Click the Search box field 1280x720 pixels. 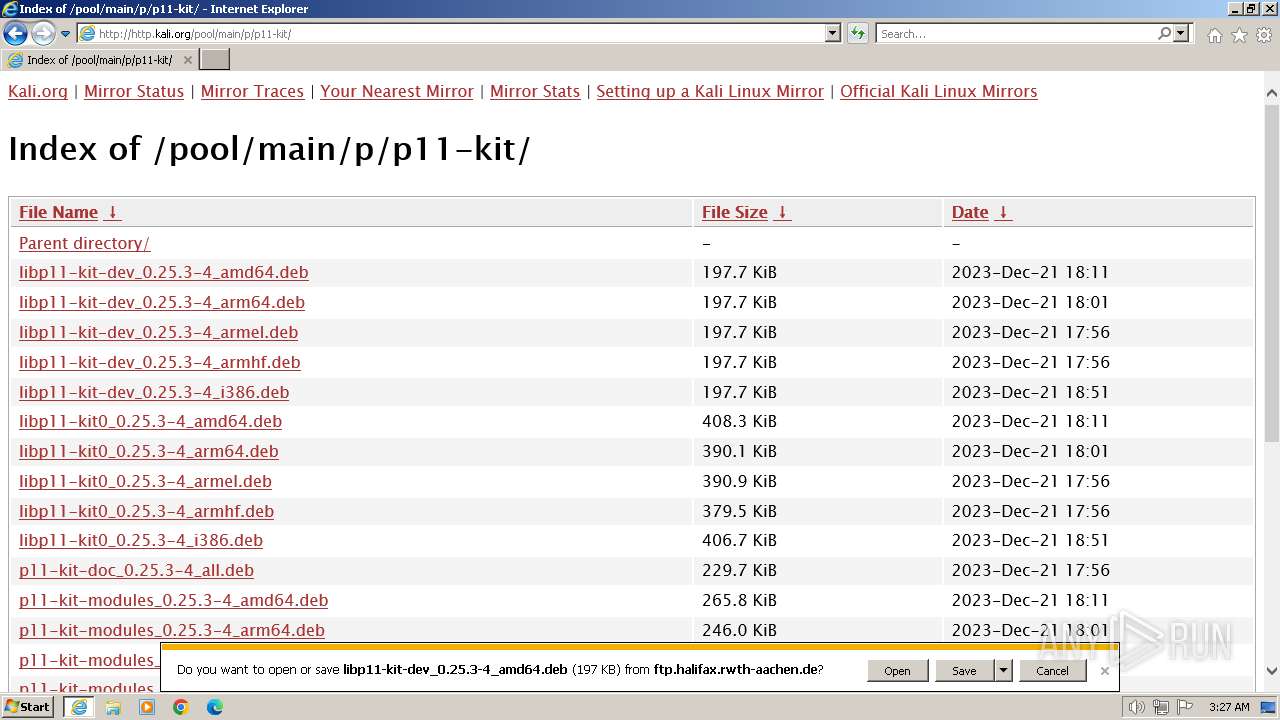tap(1016, 33)
